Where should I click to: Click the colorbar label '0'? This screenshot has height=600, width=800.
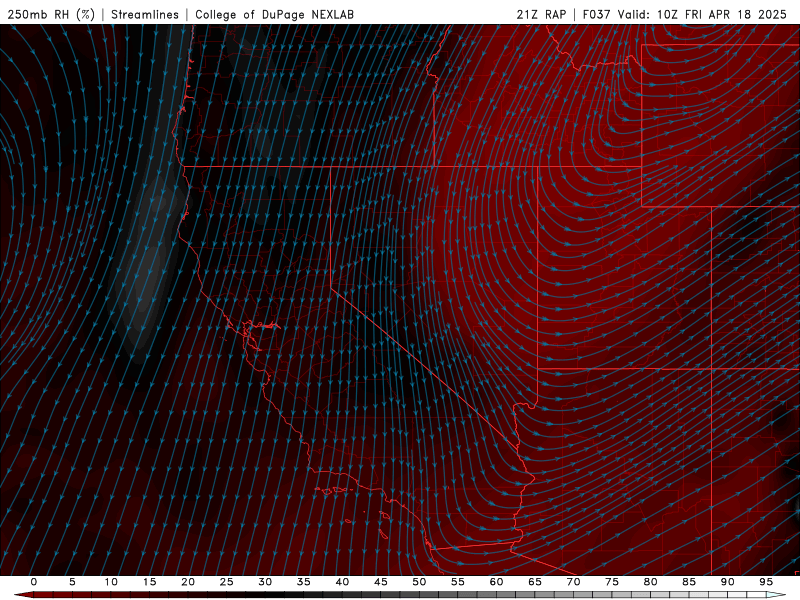(34, 582)
